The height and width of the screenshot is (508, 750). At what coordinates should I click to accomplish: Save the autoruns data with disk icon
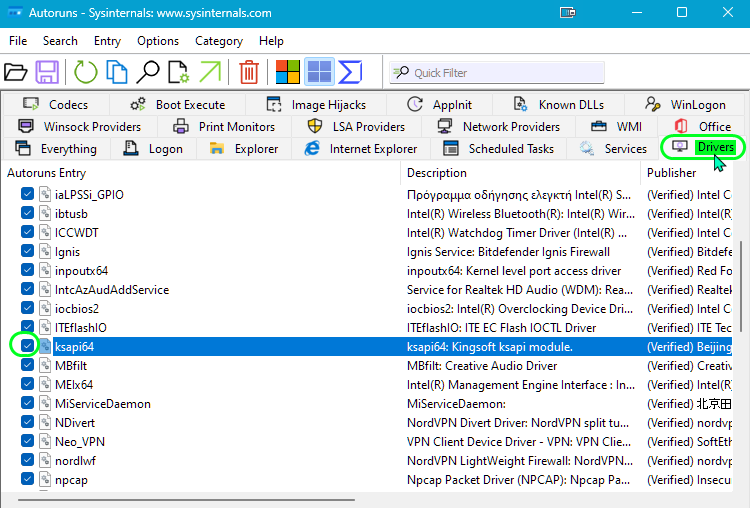point(47,73)
